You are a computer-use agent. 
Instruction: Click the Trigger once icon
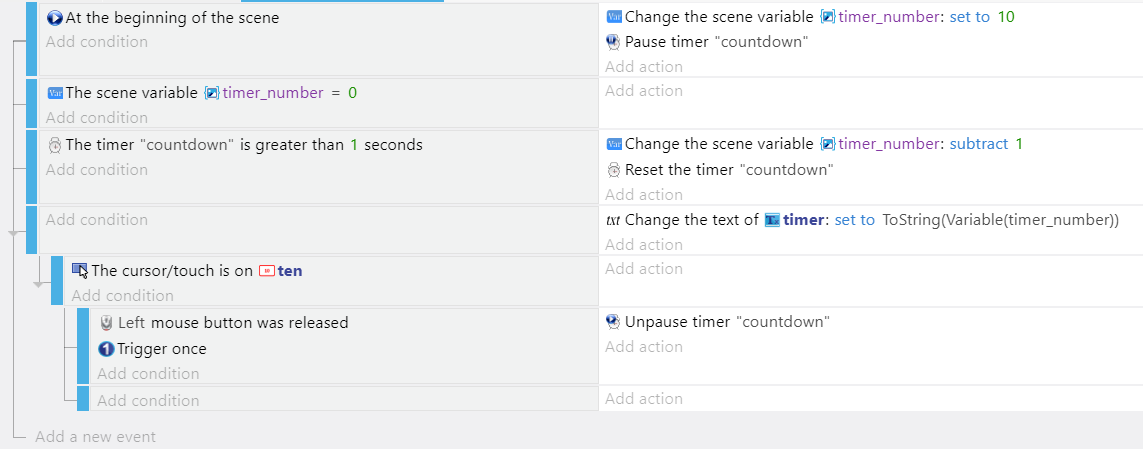(x=106, y=349)
